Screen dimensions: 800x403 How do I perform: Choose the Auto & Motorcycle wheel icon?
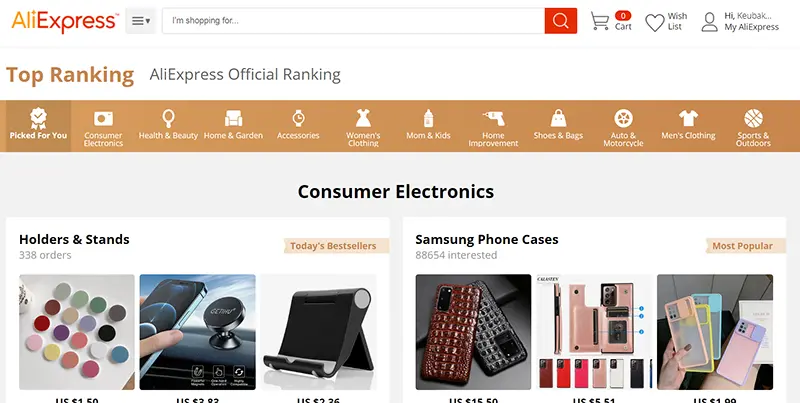623,118
